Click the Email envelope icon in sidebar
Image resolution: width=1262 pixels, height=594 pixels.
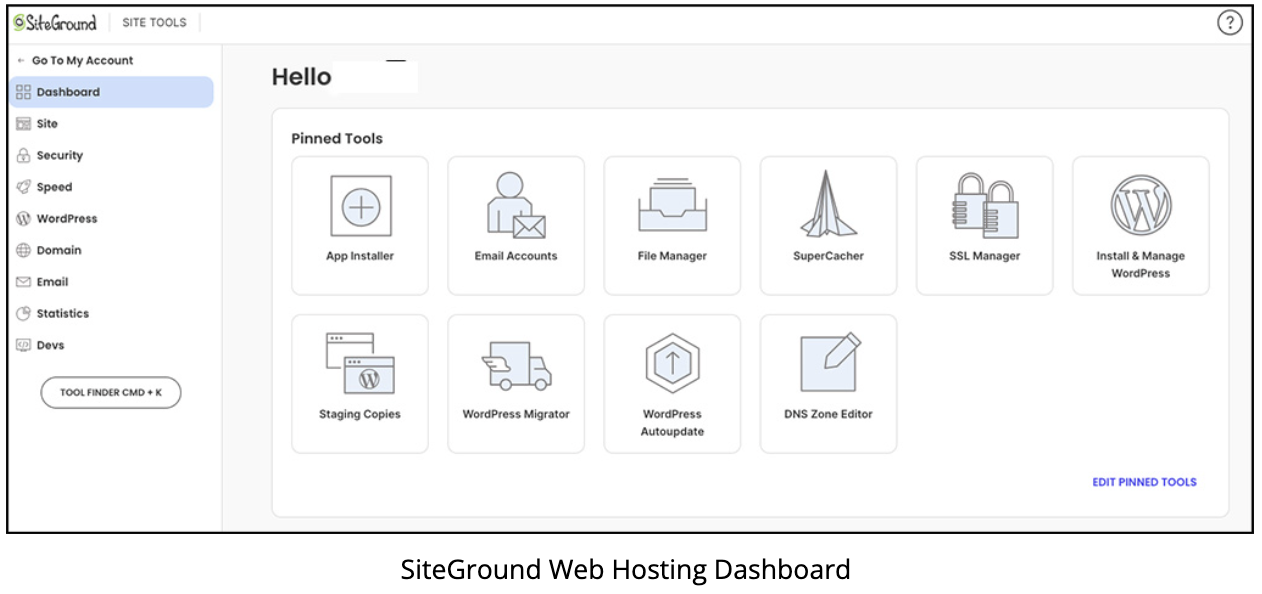(x=24, y=282)
